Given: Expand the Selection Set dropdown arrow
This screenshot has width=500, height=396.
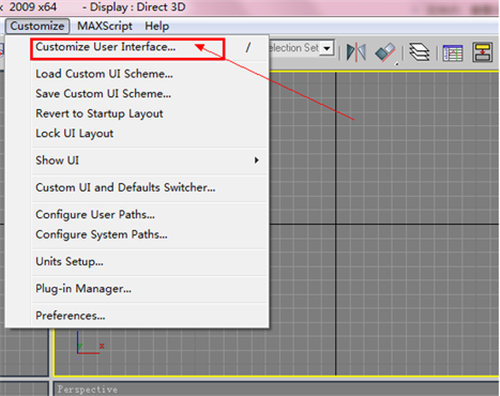Looking at the screenshot, I should click(327, 48).
